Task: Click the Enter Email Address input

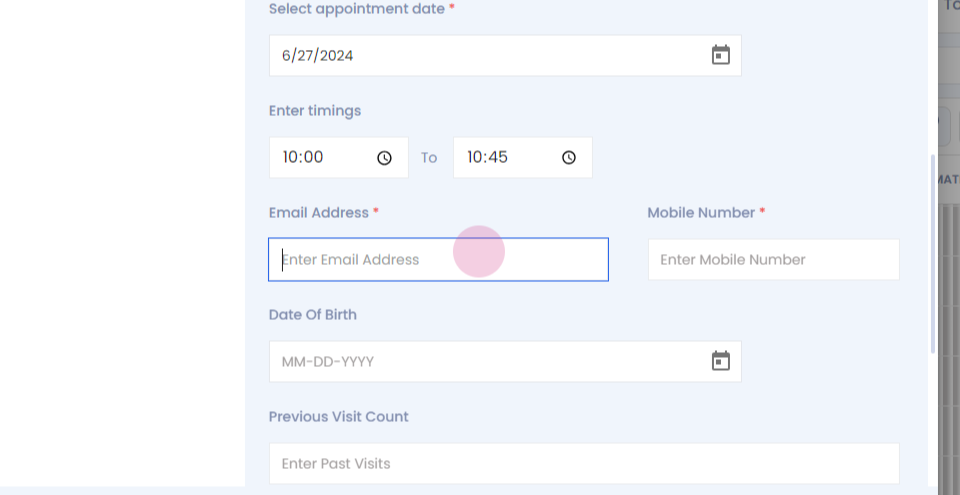Action: [x=438, y=260]
